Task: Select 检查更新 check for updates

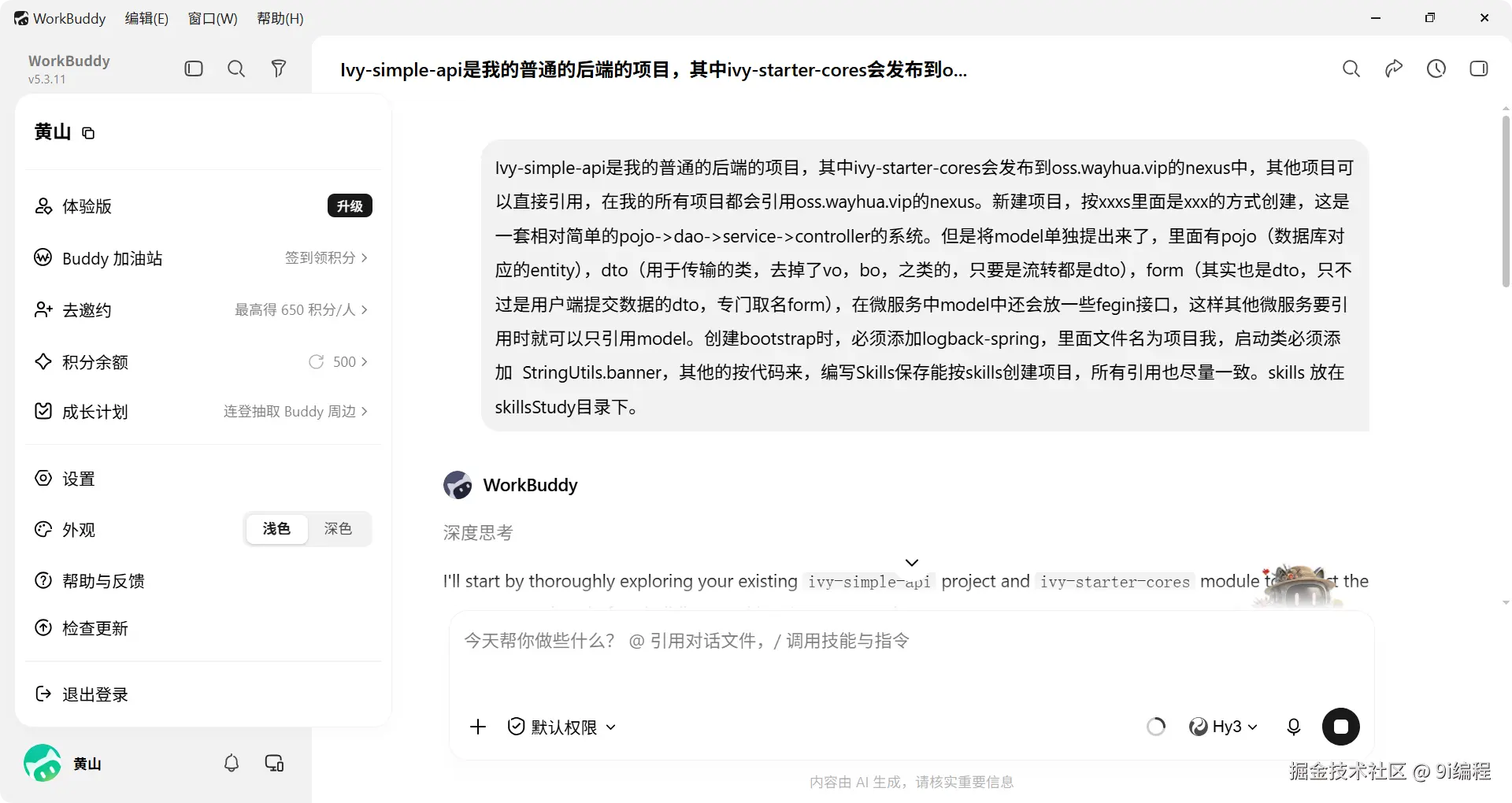Action: click(203, 628)
